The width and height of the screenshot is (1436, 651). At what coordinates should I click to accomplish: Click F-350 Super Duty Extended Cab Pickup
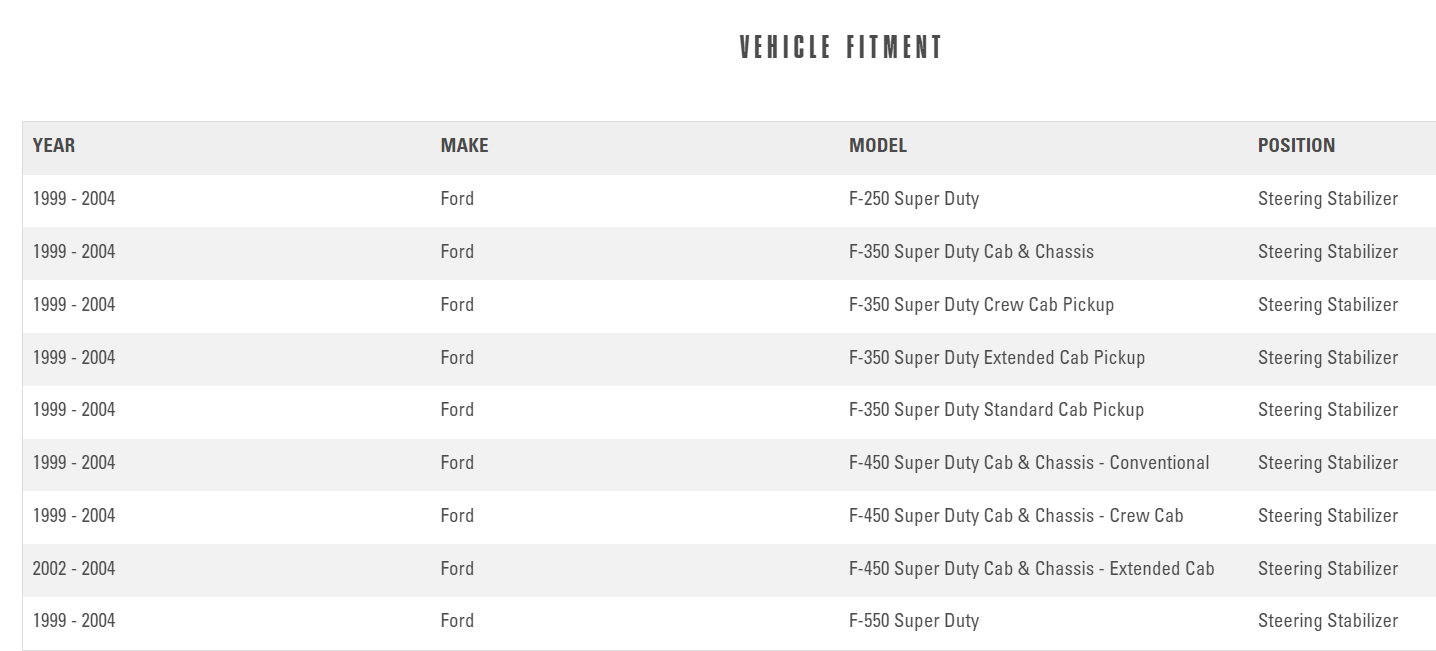click(x=996, y=358)
